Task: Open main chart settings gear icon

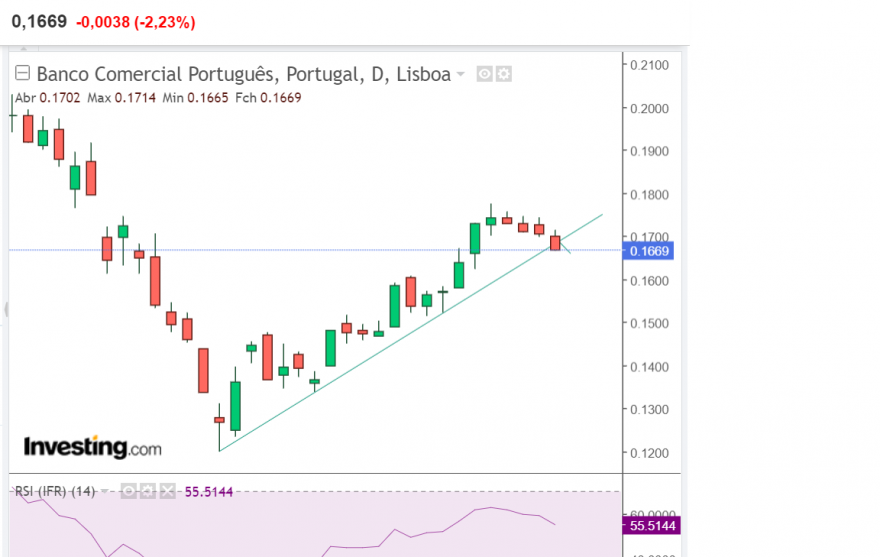Action: pyautogui.click(x=504, y=74)
